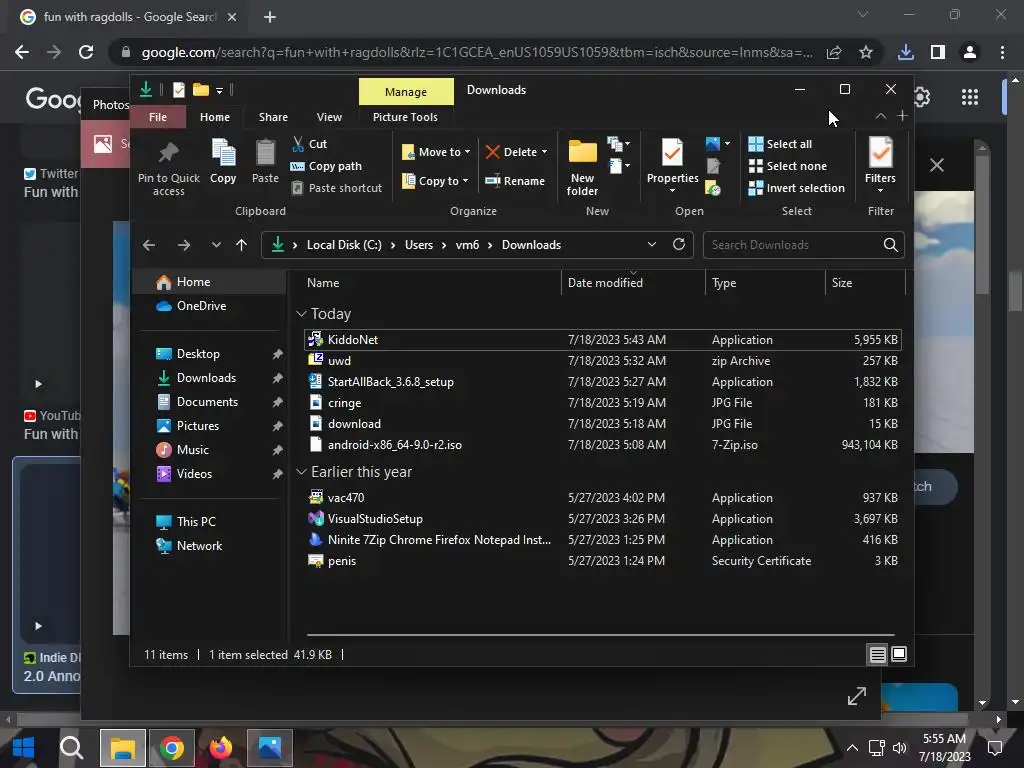Click Invert selection
This screenshot has height=768, width=1024.
pyautogui.click(x=797, y=188)
